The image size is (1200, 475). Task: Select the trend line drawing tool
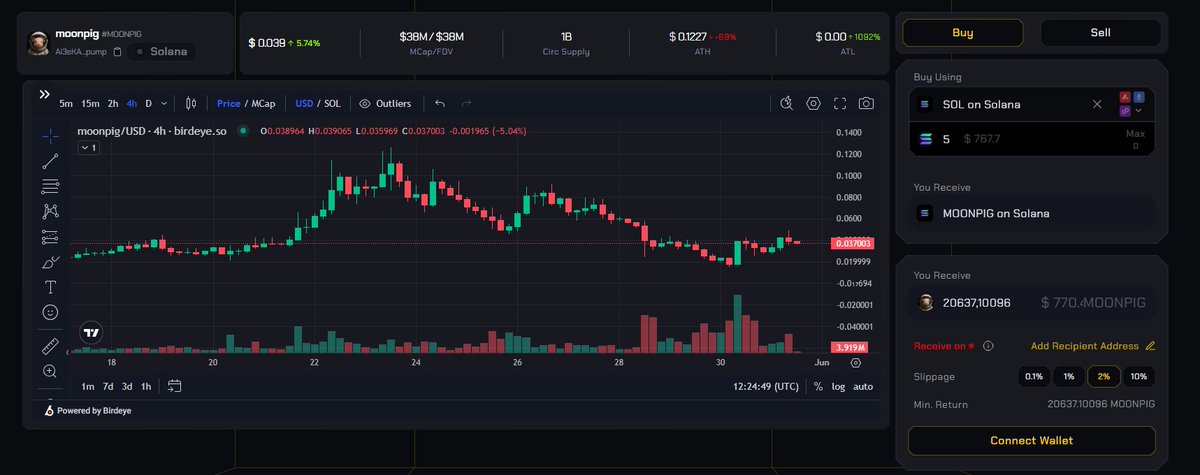[x=50, y=161]
